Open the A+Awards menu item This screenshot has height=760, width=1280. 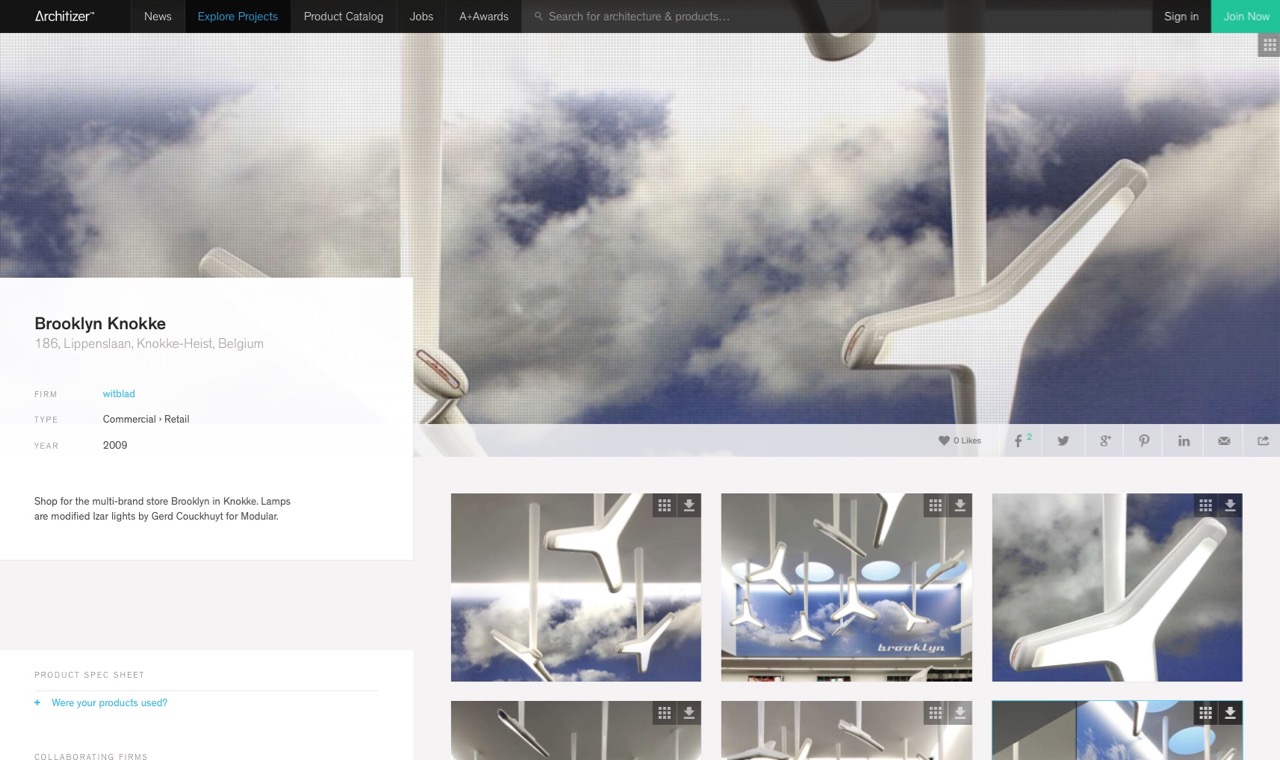click(x=483, y=16)
